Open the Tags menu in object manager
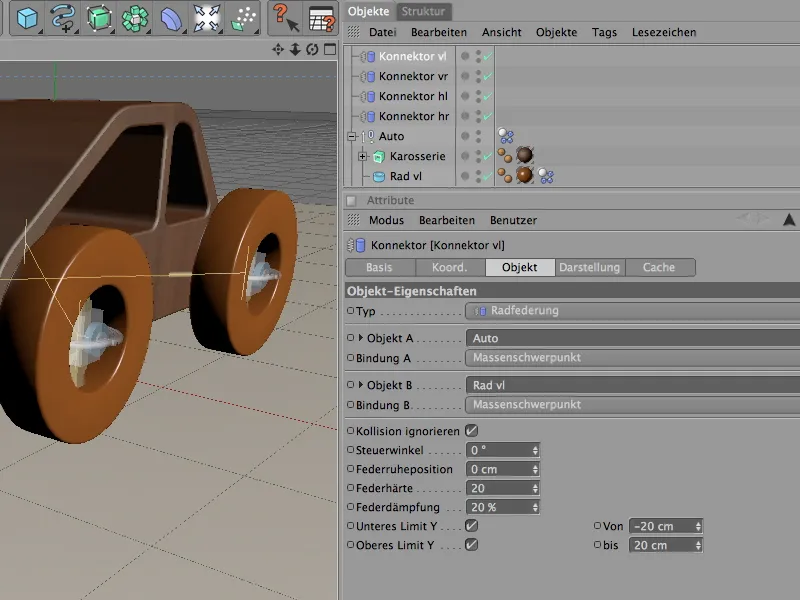 click(604, 32)
